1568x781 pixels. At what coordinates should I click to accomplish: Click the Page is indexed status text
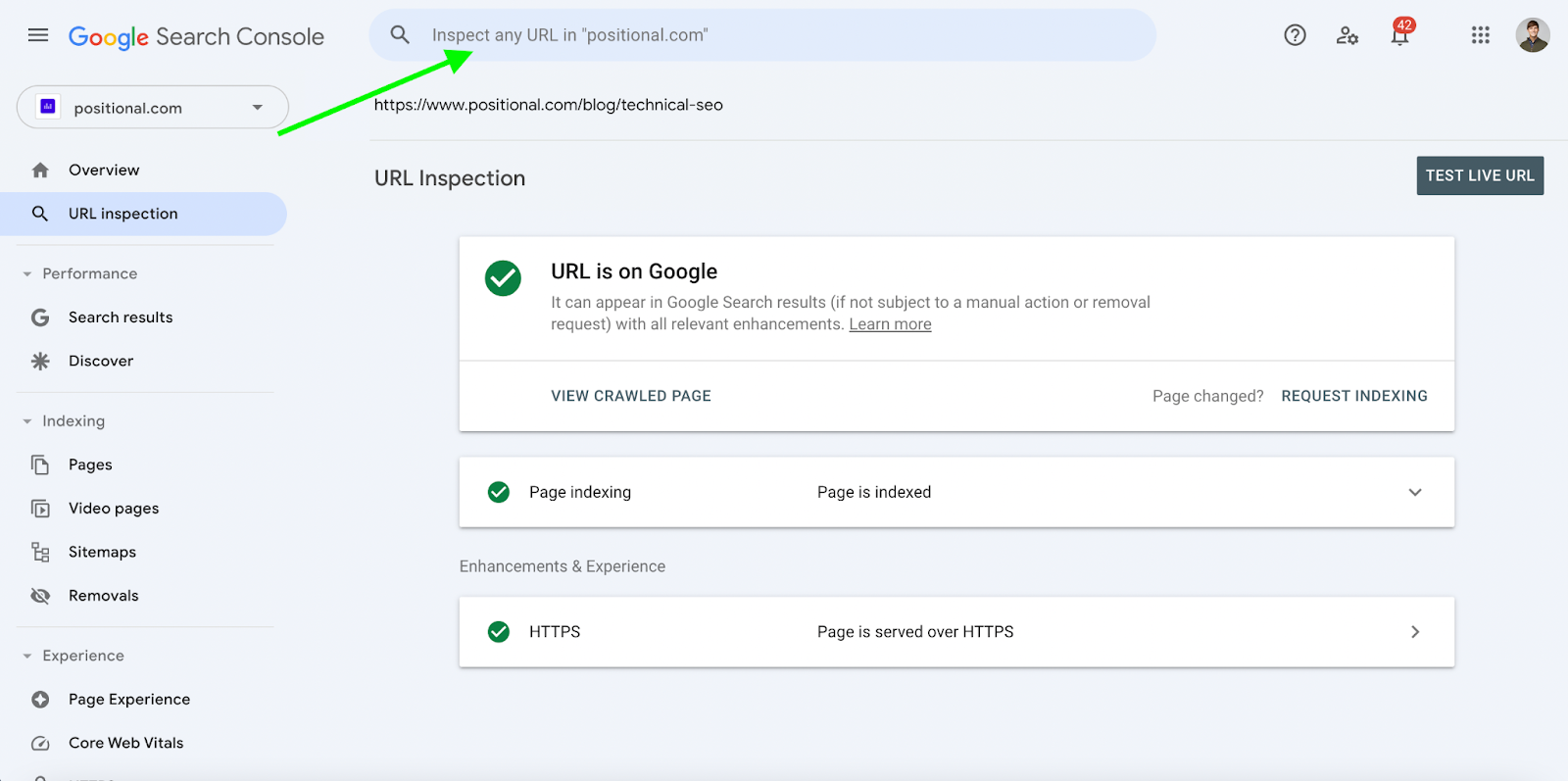point(874,492)
